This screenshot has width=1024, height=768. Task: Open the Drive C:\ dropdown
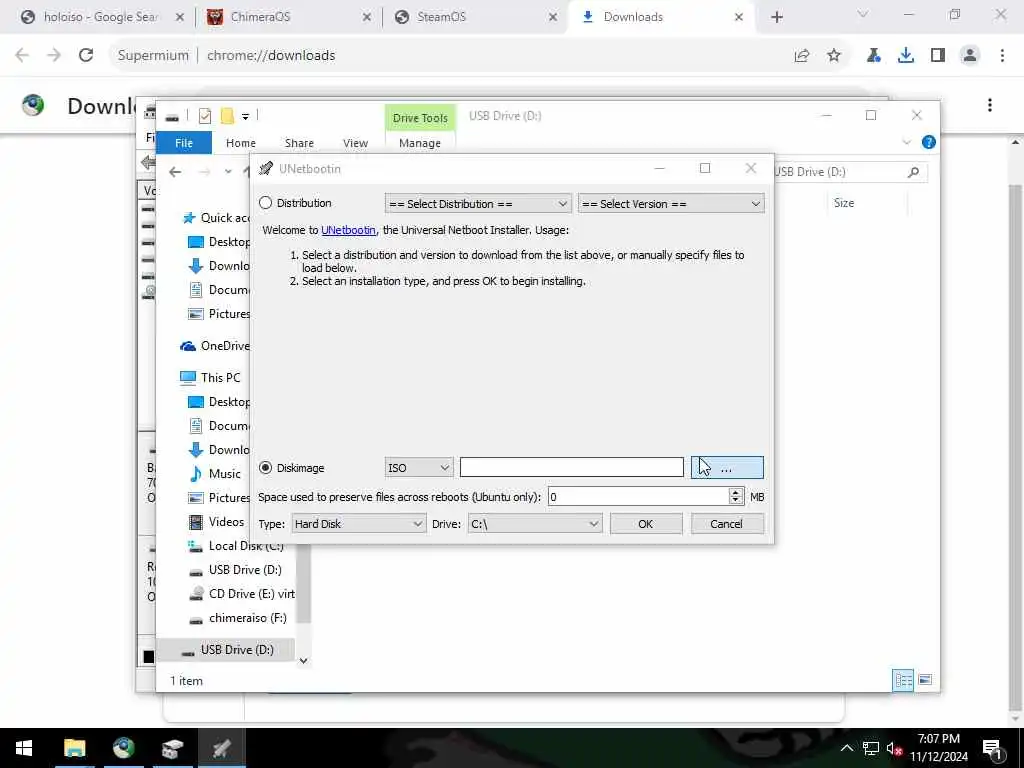point(534,524)
